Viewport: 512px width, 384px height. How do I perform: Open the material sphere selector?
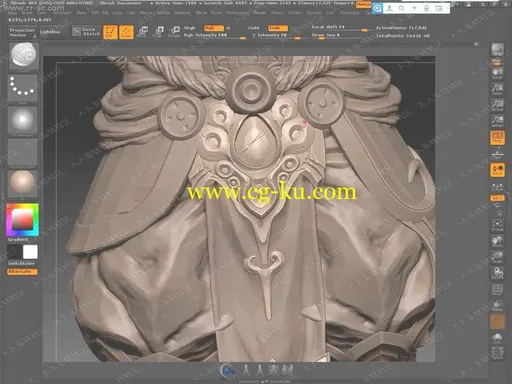pyautogui.click(x=23, y=183)
